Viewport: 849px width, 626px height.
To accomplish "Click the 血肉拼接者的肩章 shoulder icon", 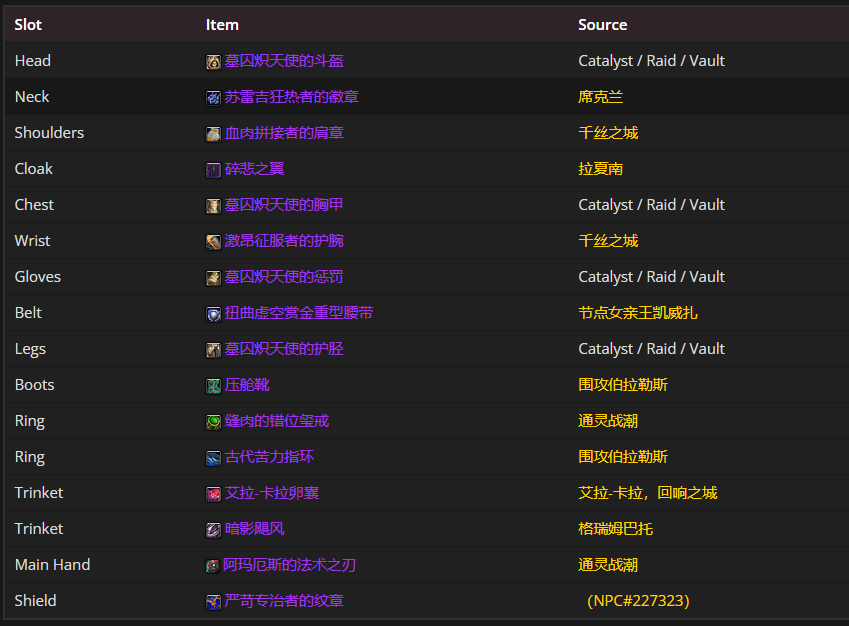I will pyautogui.click(x=212, y=133).
